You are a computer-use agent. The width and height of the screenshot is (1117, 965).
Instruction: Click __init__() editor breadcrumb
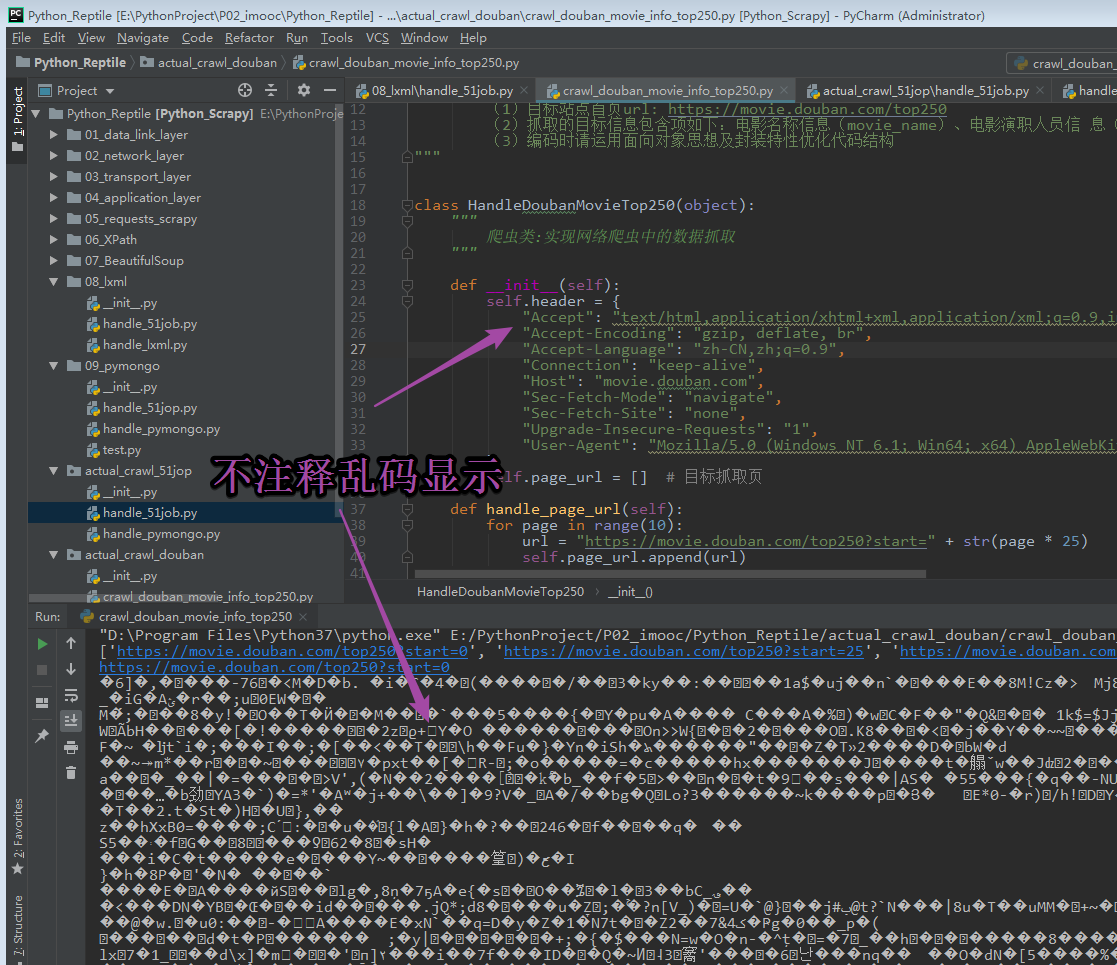(630, 591)
